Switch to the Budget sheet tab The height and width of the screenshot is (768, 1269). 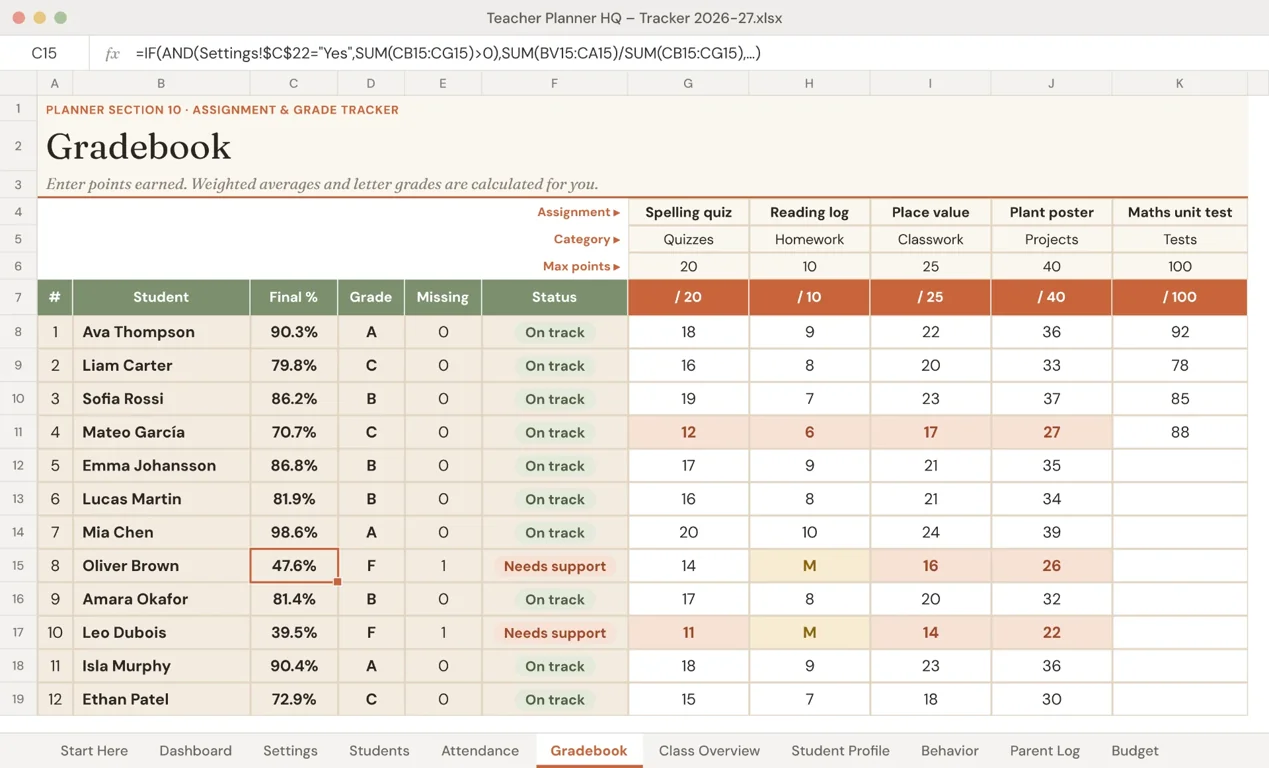click(x=1135, y=751)
